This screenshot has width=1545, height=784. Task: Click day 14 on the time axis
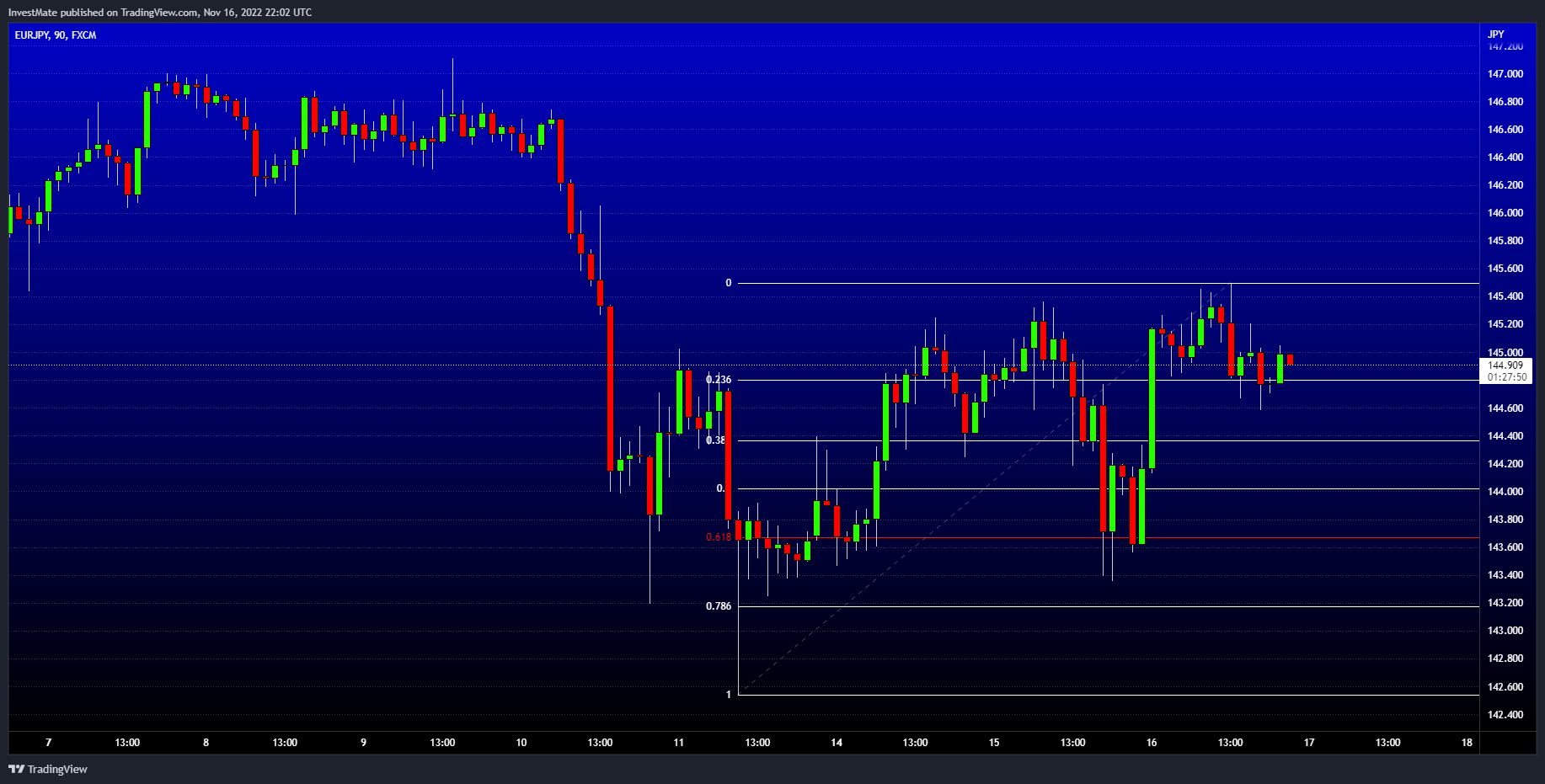(x=837, y=743)
